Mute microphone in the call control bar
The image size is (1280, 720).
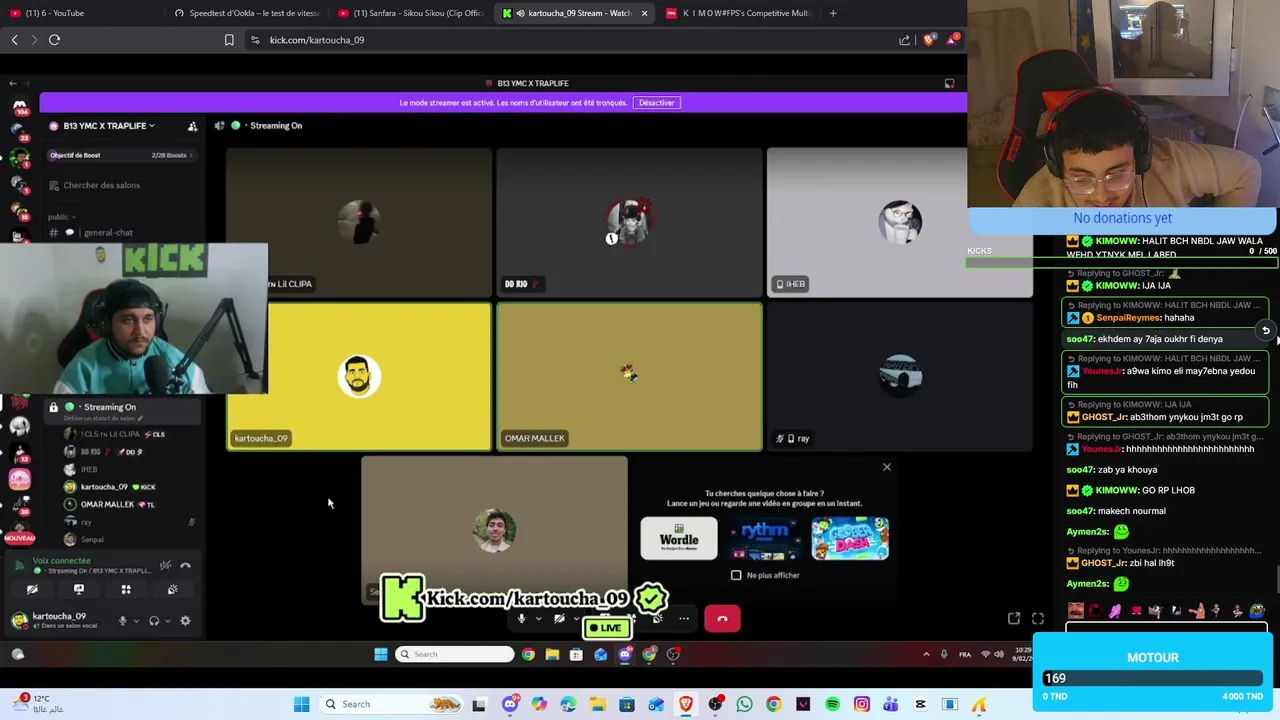[x=521, y=619]
